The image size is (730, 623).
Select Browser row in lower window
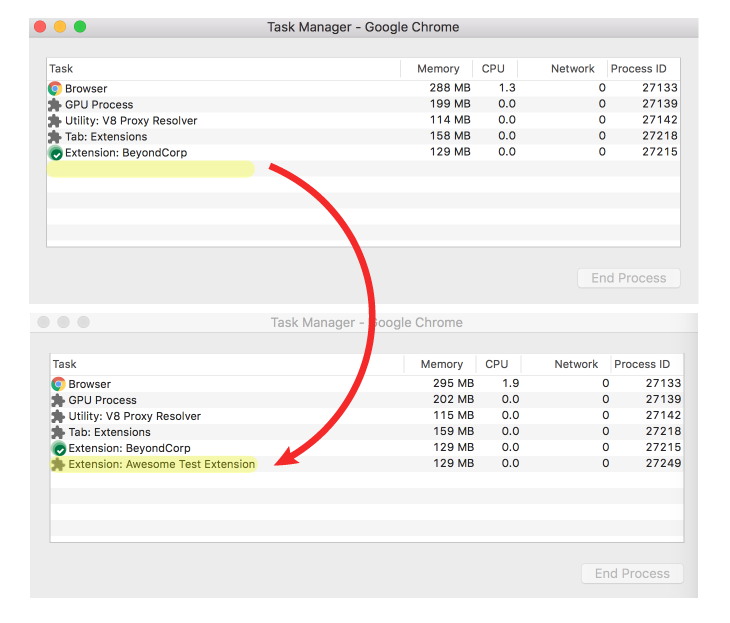pyautogui.click(x=366, y=384)
